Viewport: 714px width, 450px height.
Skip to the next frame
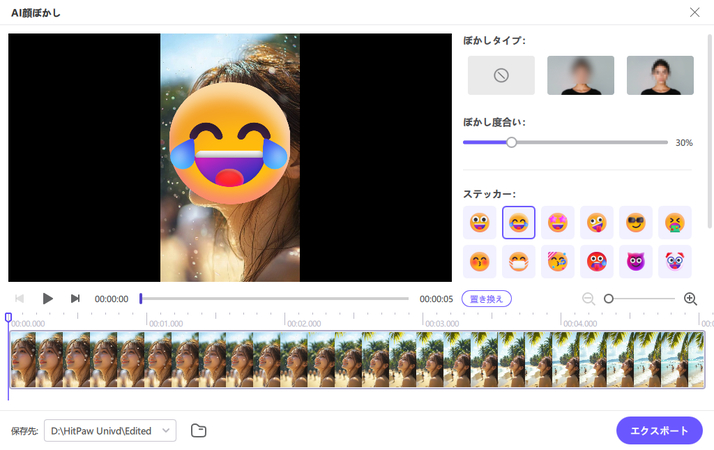tap(75, 299)
